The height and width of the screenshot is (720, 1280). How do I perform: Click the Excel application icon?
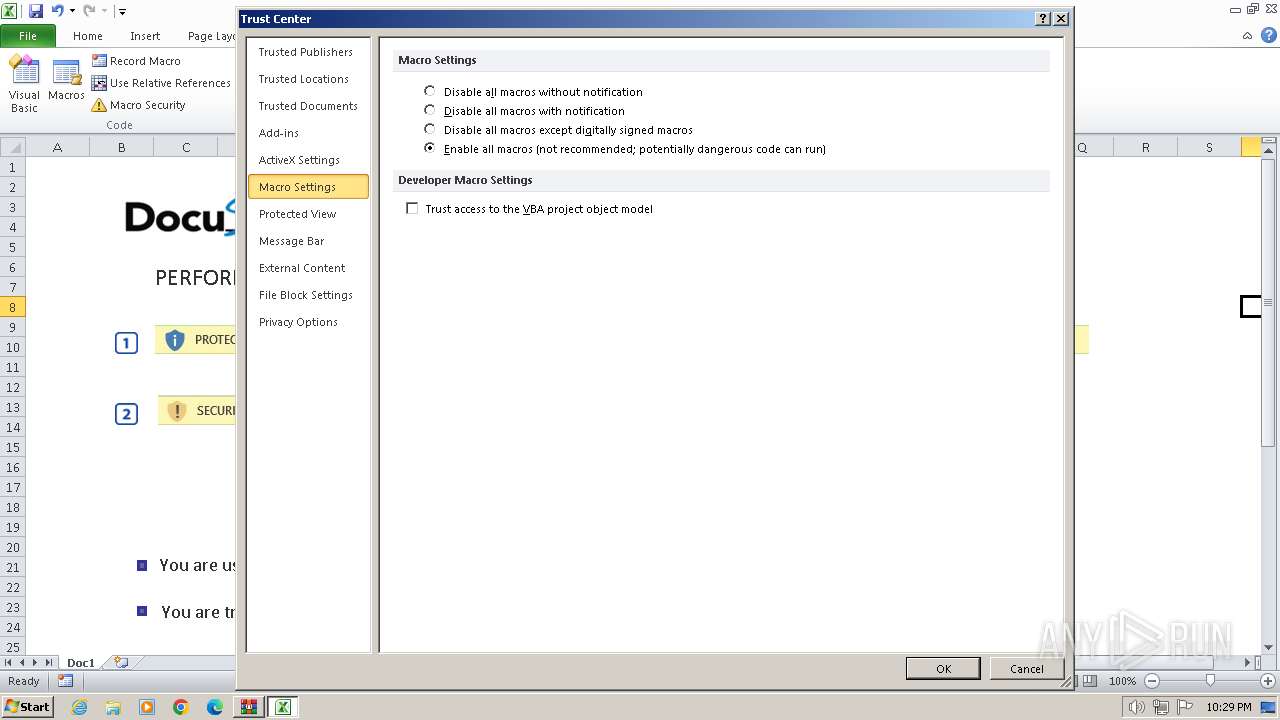pyautogui.click(x=10, y=11)
